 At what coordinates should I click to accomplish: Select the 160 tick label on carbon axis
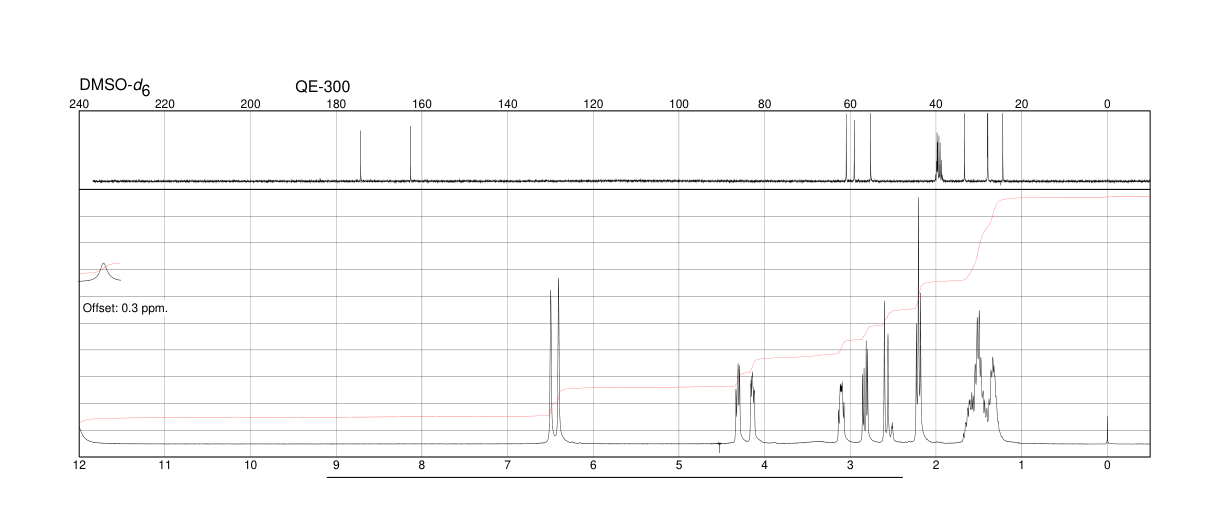pos(422,103)
